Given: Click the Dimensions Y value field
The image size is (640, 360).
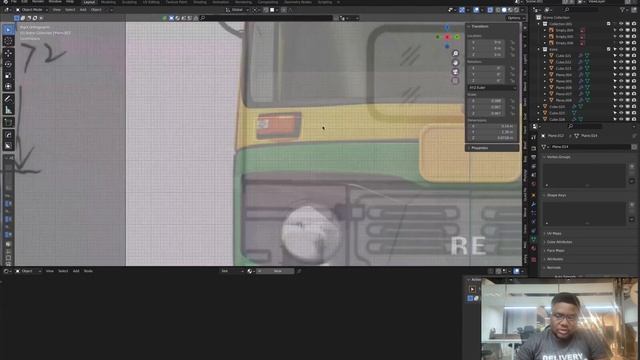Looking at the screenshot, I should coord(492,132).
